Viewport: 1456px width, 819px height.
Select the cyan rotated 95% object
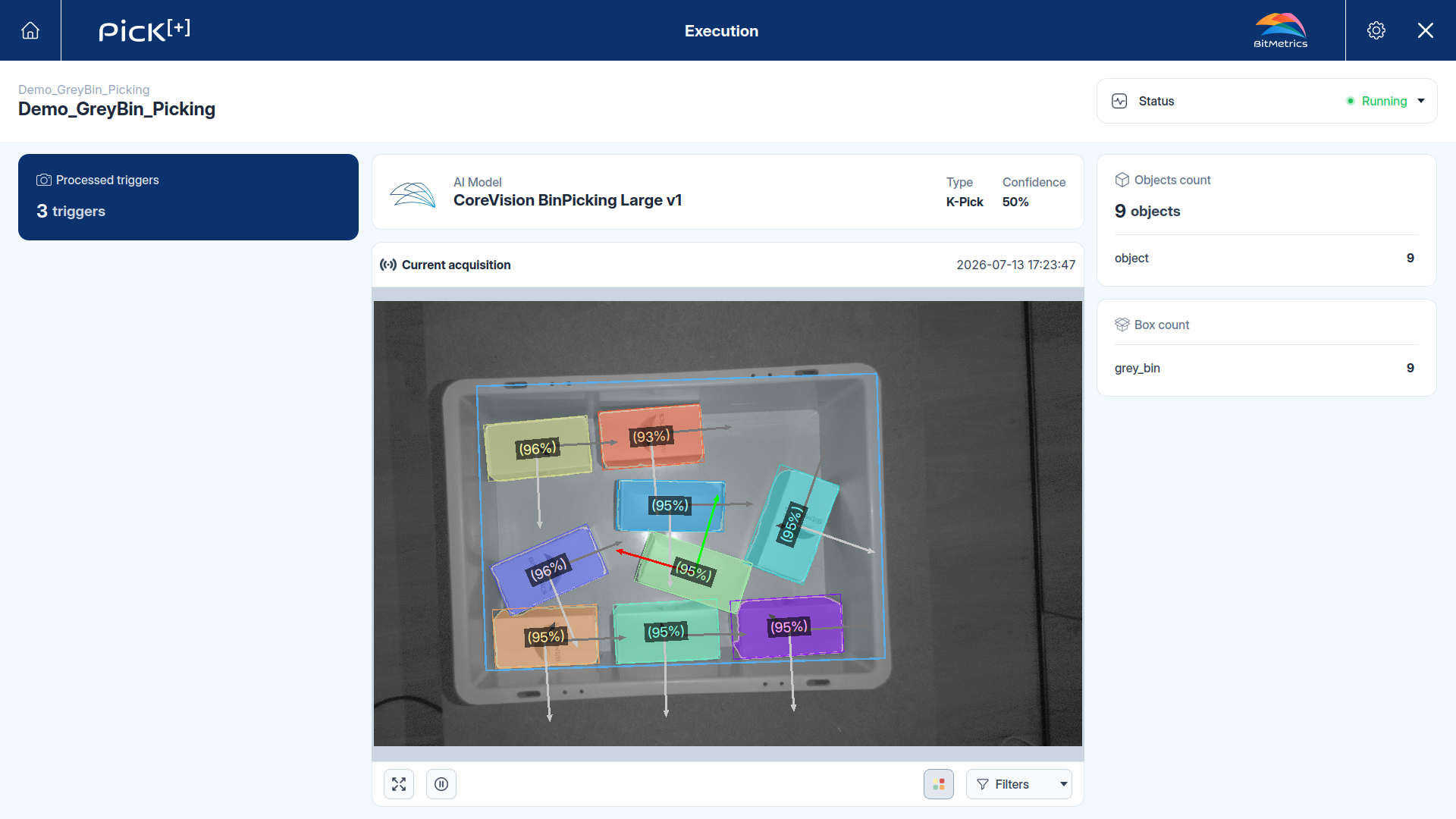point(792,525)
